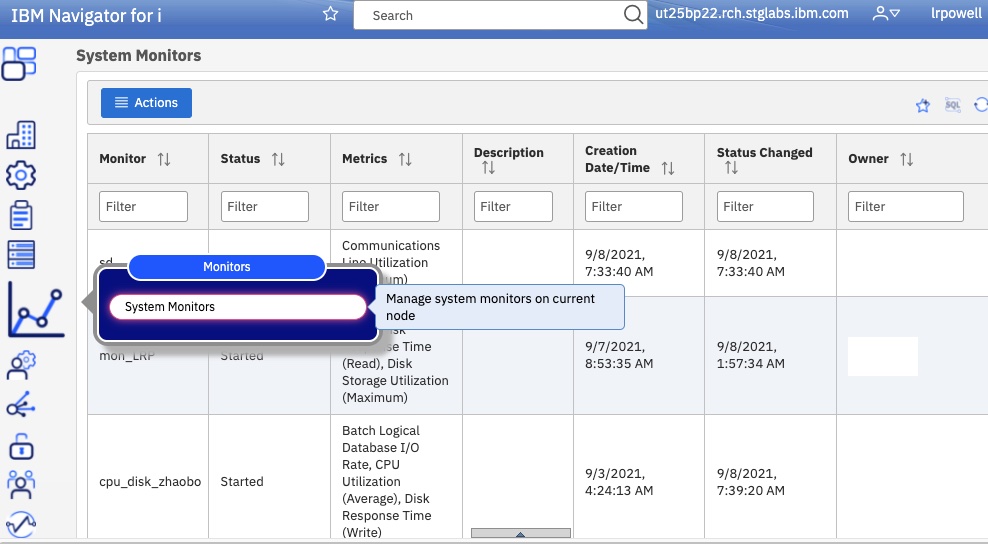Click the Creation Date/Time filter field
Screen dimensions: 988x544
click(633, 206)
